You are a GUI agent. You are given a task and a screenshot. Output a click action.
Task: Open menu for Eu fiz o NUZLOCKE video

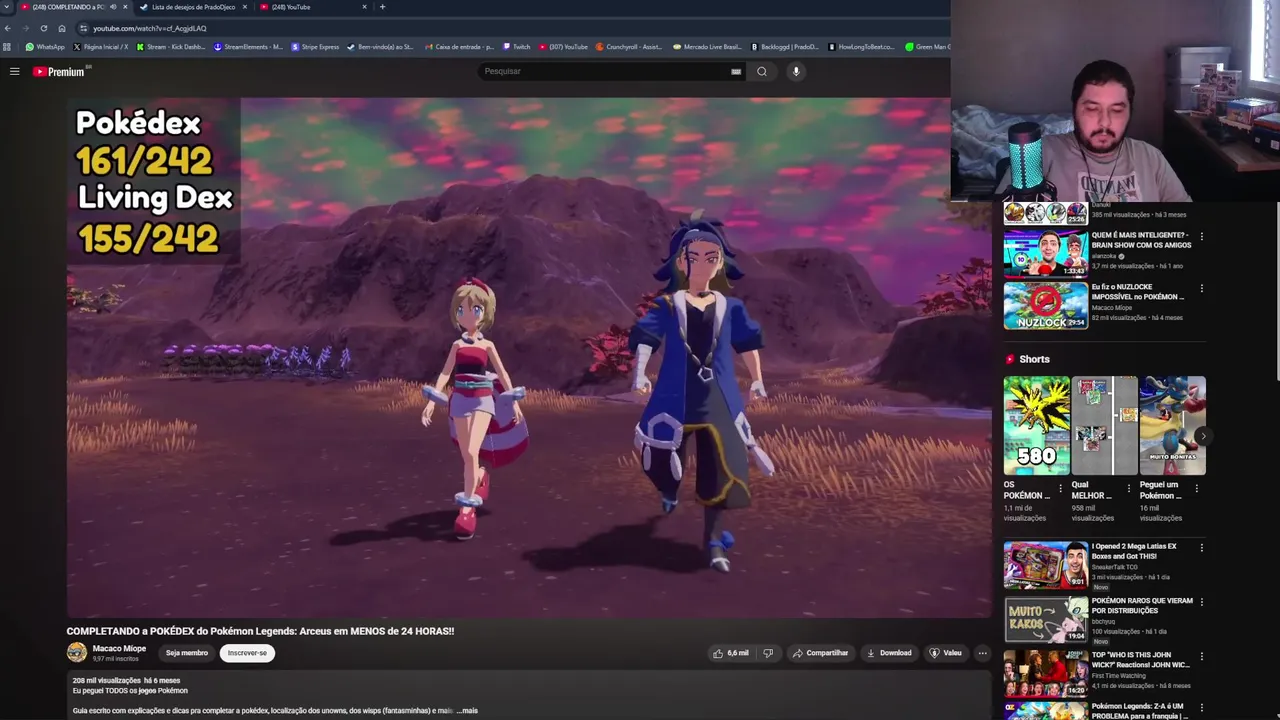pyautogui.click(x=1201, y=289)
